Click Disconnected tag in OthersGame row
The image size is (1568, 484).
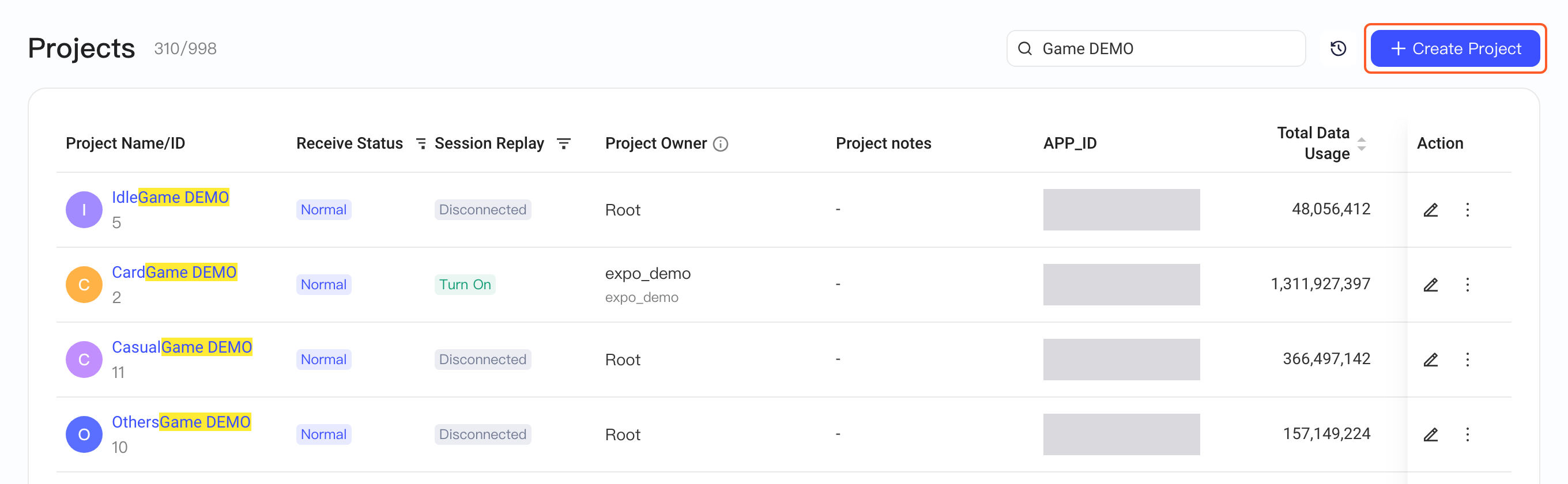pos(483,434)
